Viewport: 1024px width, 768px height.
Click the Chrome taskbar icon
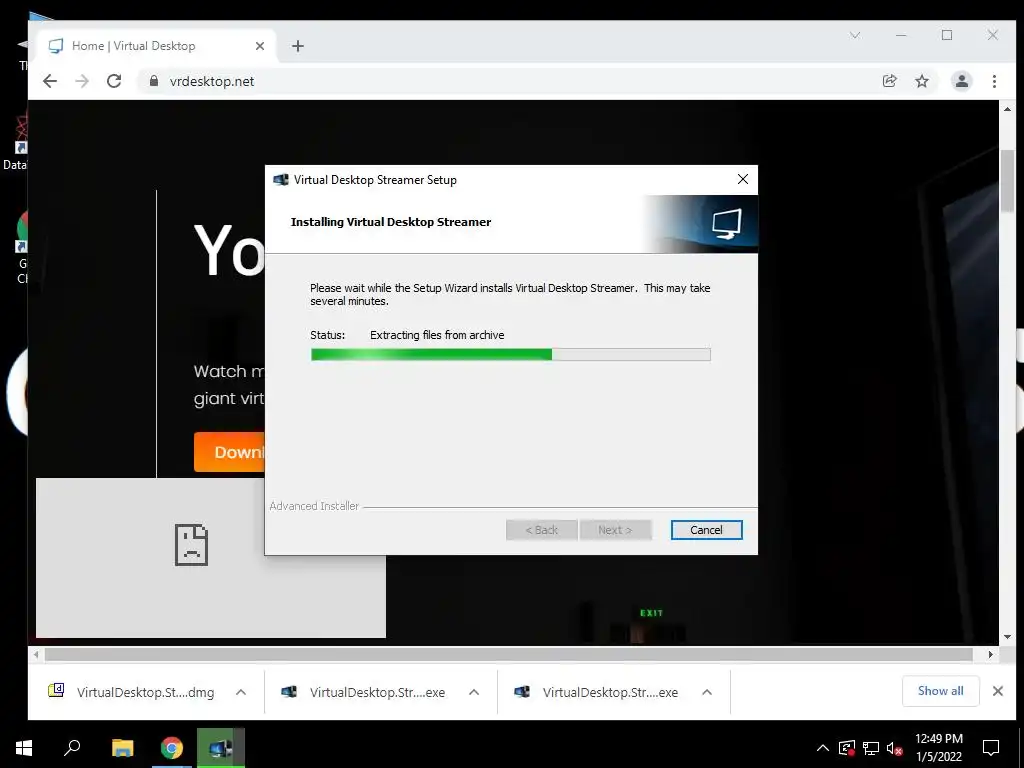pyautogui.click(x=172, y=748)
